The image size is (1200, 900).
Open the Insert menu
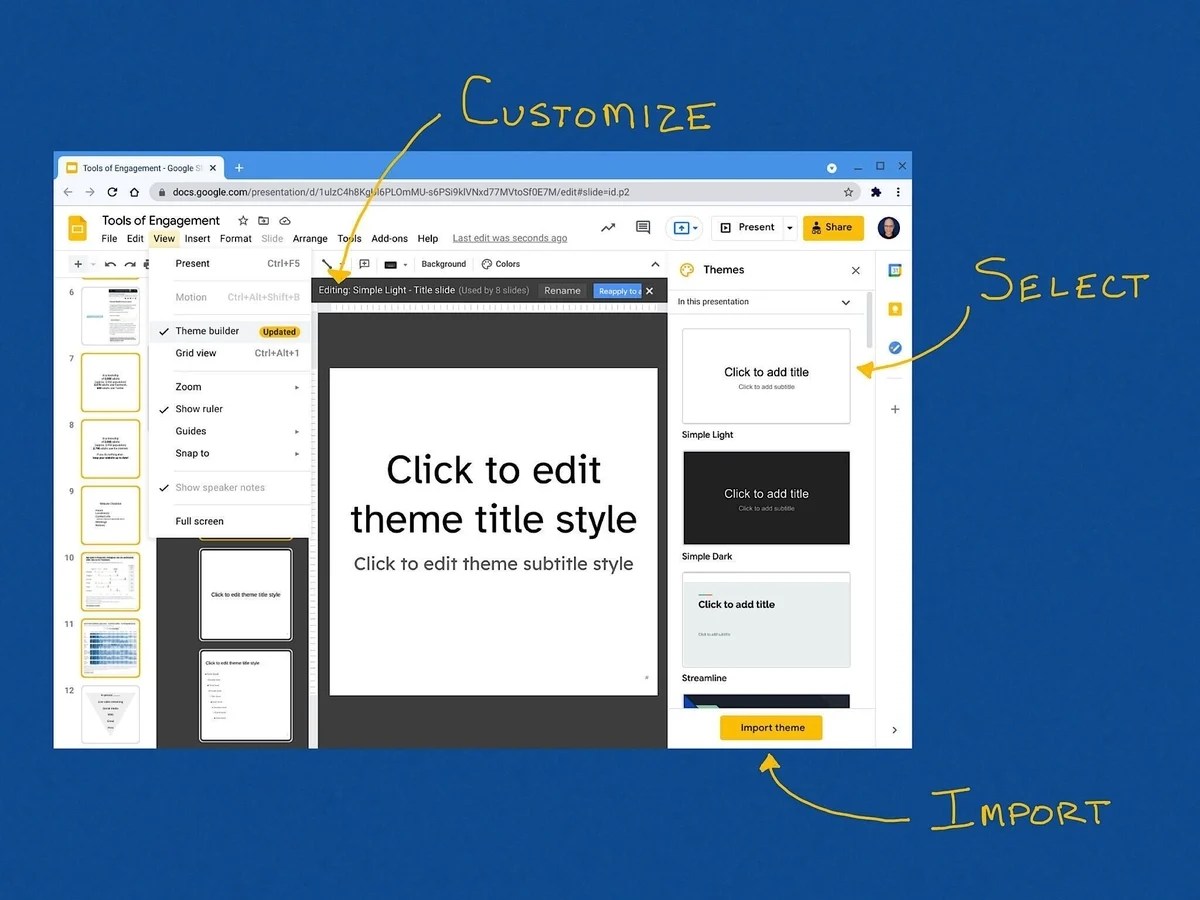click(197, 238)
